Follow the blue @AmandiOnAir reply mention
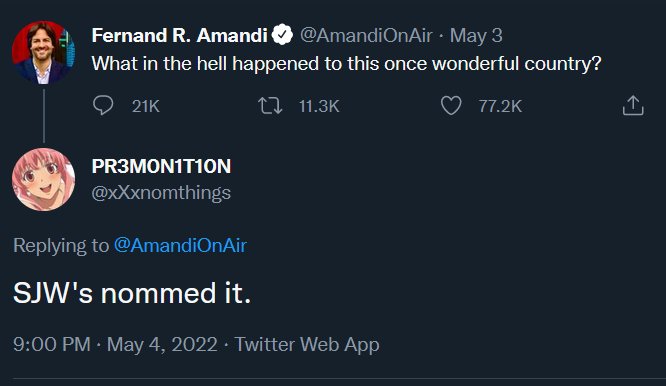This screenshot has width=666, height=386. (181, 245)
